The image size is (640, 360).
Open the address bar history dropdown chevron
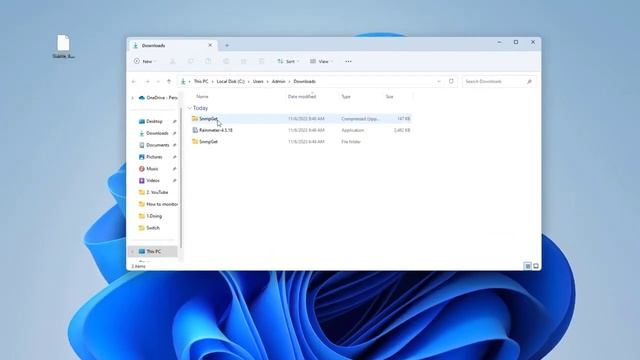point(439,82)
